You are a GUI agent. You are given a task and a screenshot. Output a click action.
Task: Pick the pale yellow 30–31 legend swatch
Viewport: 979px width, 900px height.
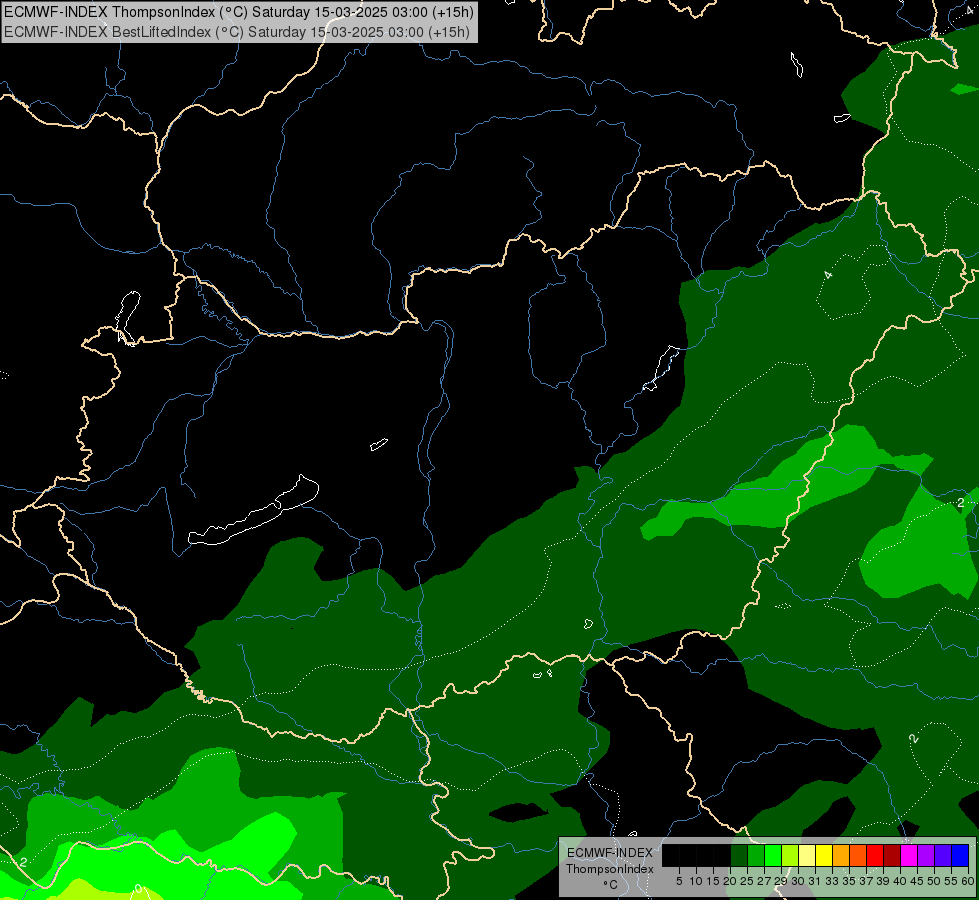coord(806,855)
